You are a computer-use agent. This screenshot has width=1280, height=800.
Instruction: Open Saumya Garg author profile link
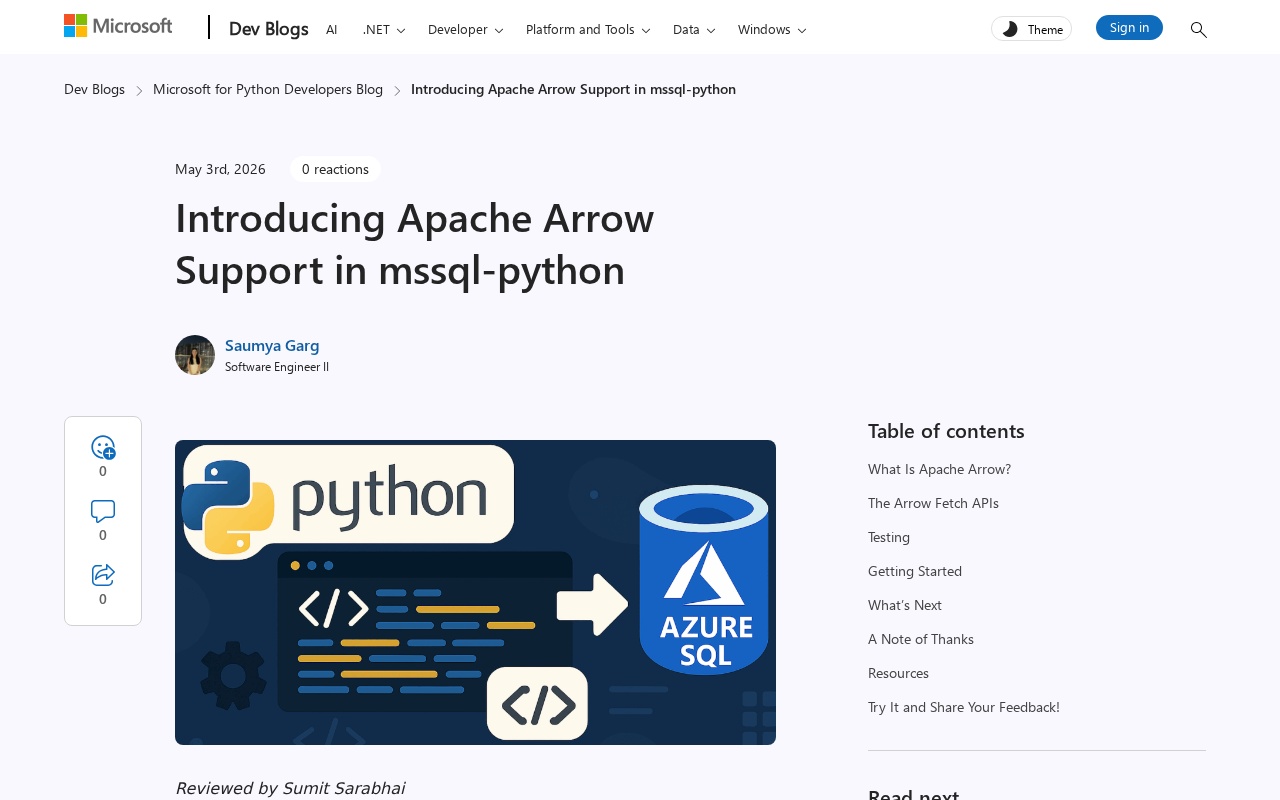272,345
